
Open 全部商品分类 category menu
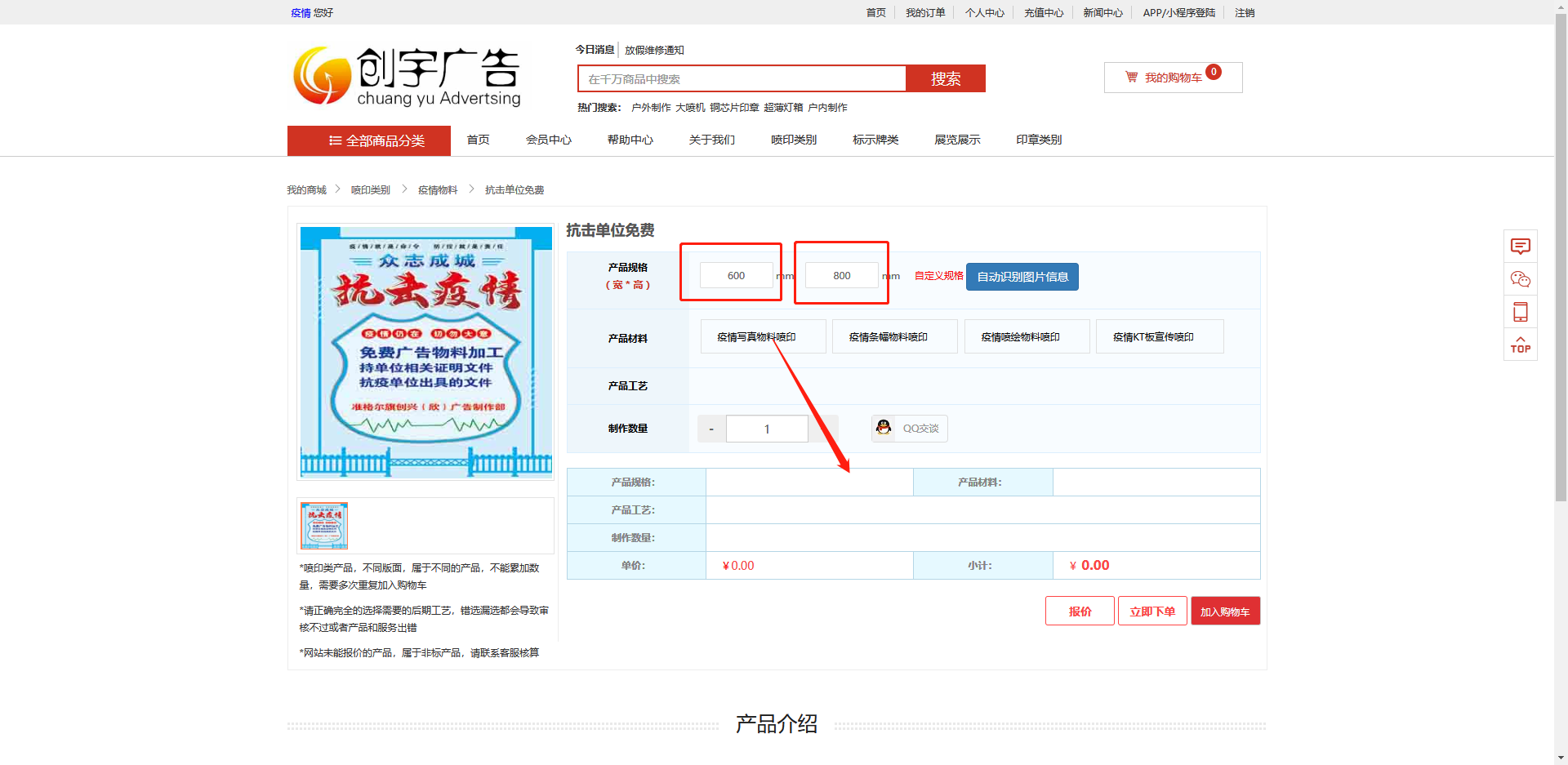369,140
